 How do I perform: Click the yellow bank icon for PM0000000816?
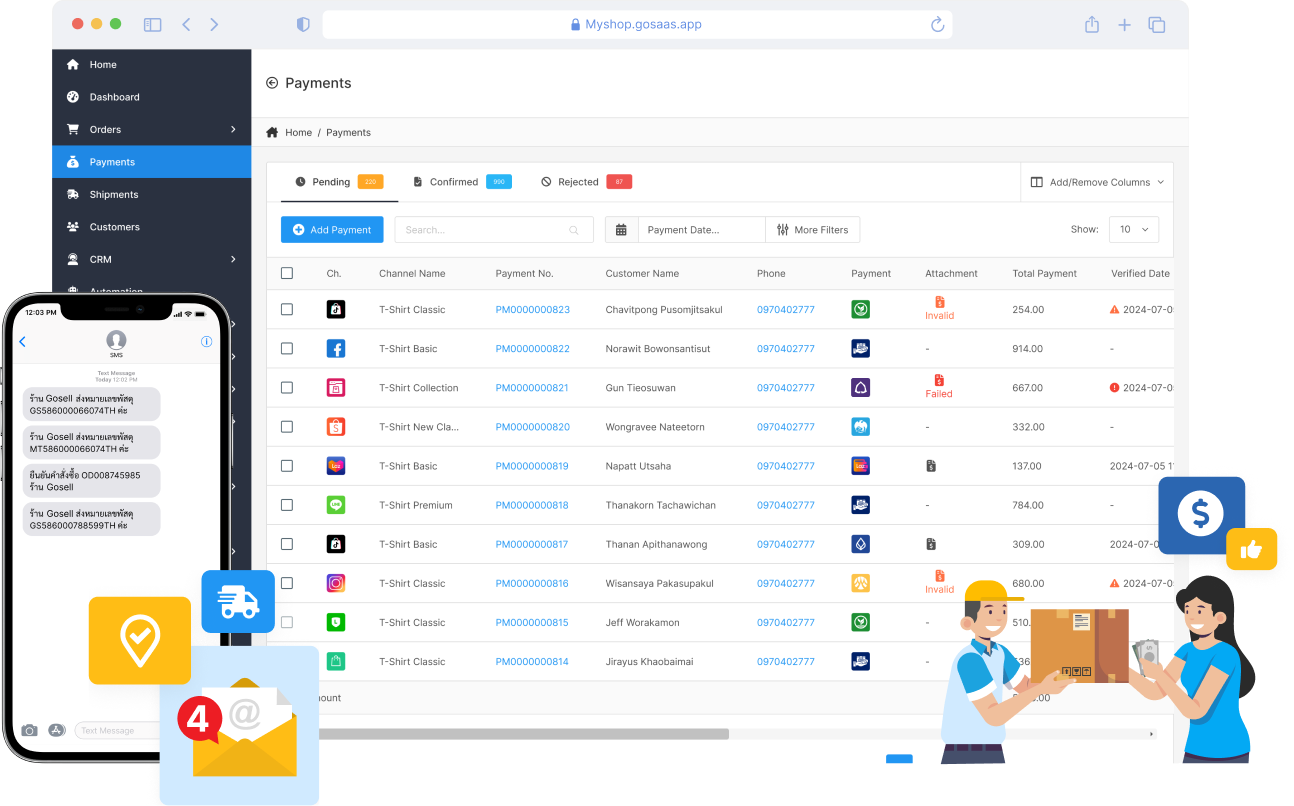pyautogui.click(x=860, y=583)
